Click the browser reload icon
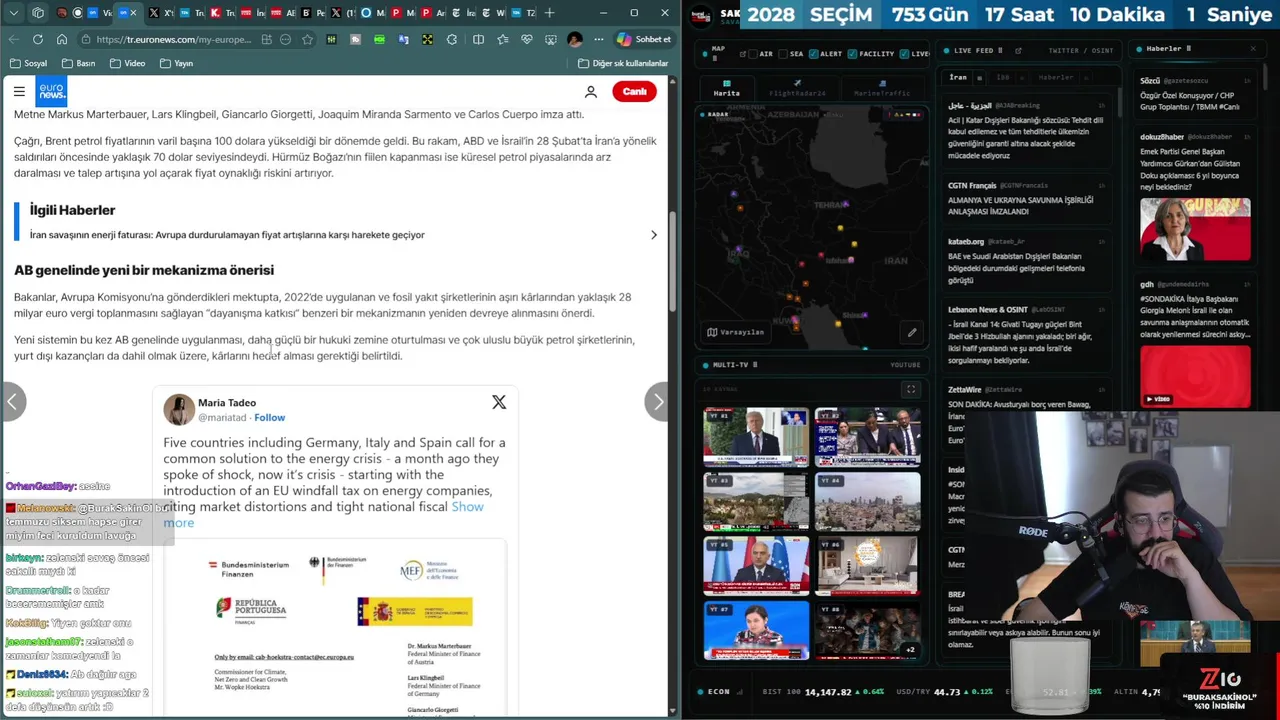This screenshot has height=720, width=1280. [38, 39]
